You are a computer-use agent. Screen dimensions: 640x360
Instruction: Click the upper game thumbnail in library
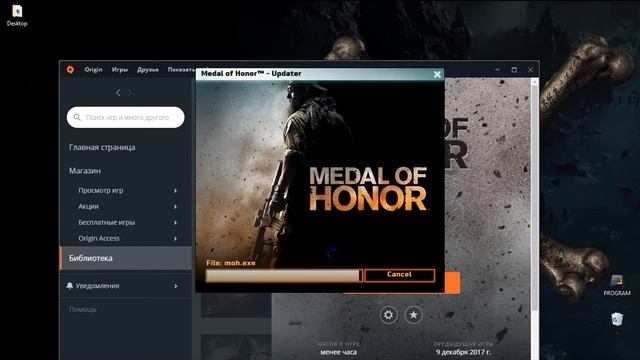click(236, 305)
